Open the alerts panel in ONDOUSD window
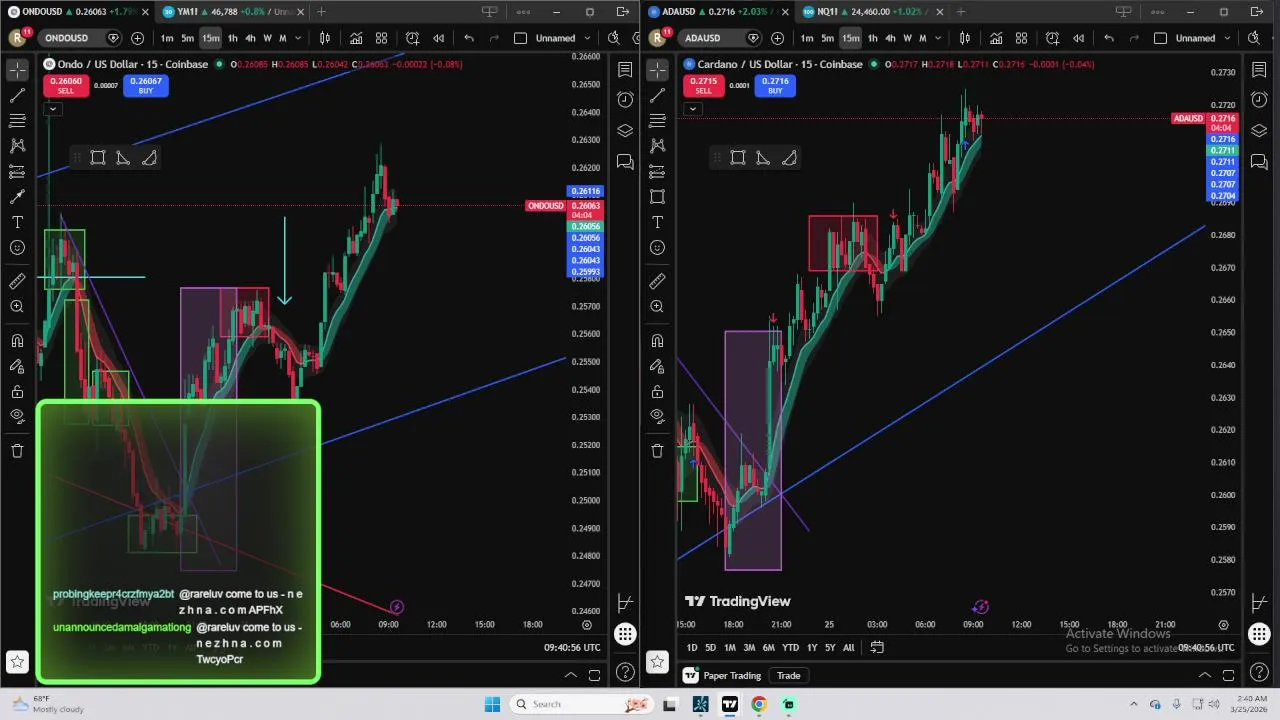This screenshot has width=1280, height=720. pos(625,99)
